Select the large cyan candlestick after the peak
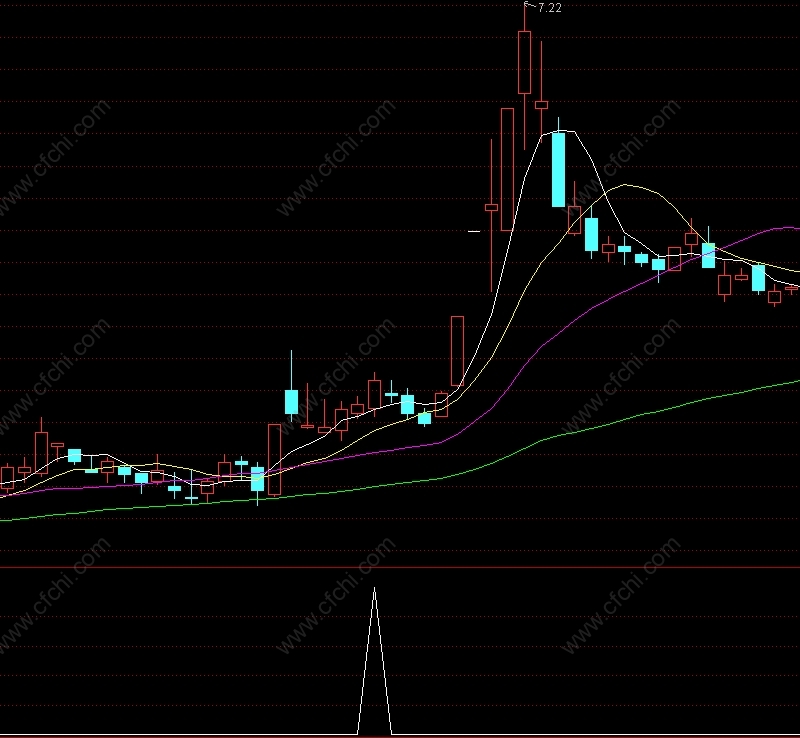Screen dimensions: 800x738 559,169
